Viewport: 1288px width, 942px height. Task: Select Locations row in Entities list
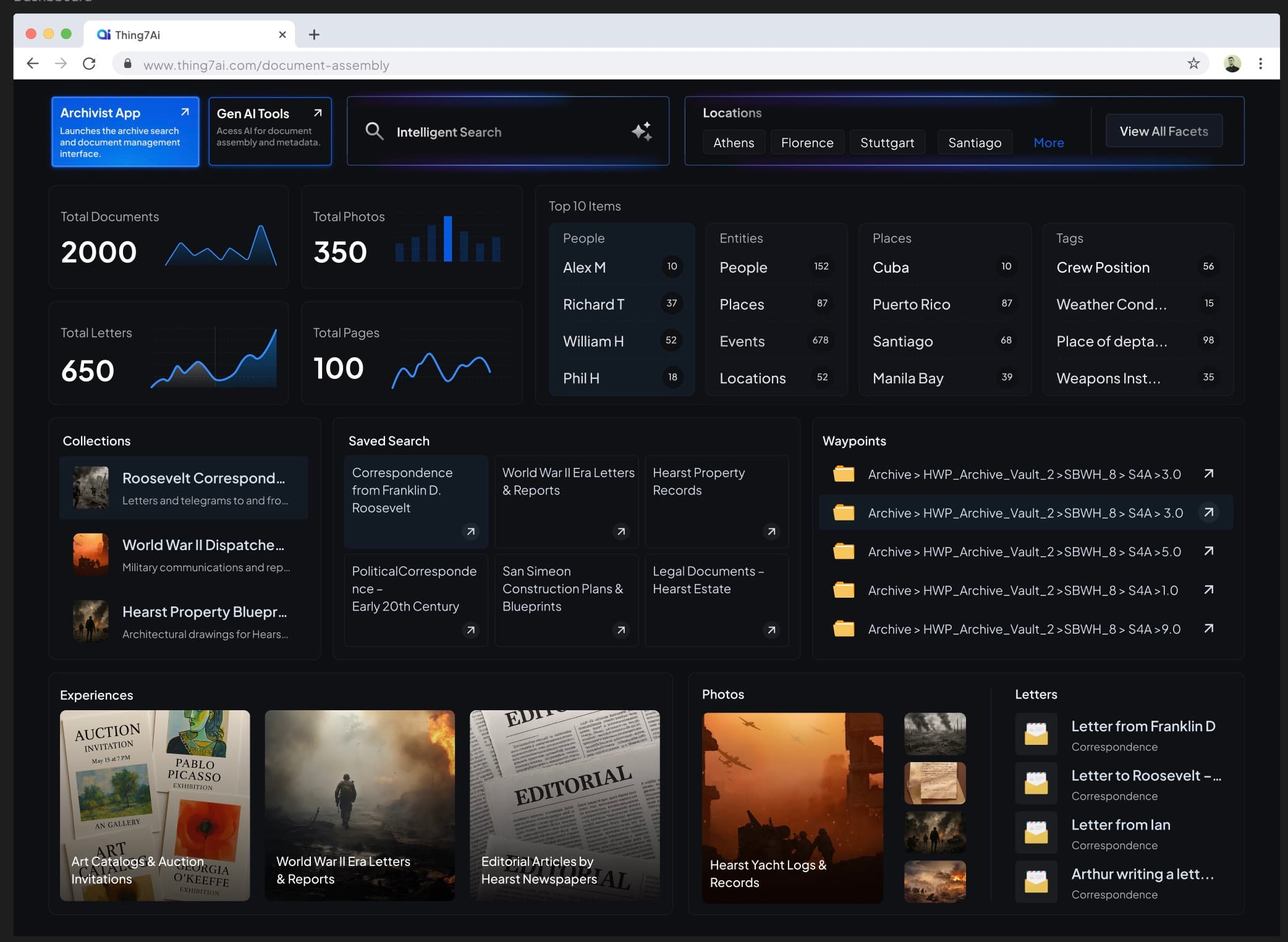776,378
